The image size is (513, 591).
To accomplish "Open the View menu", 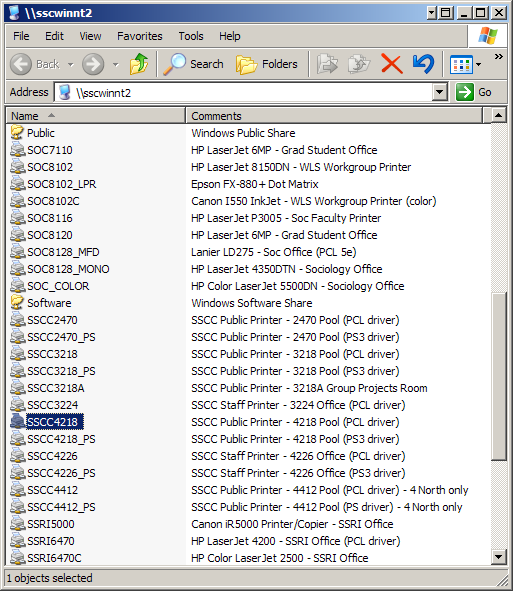I will point(90,36).
